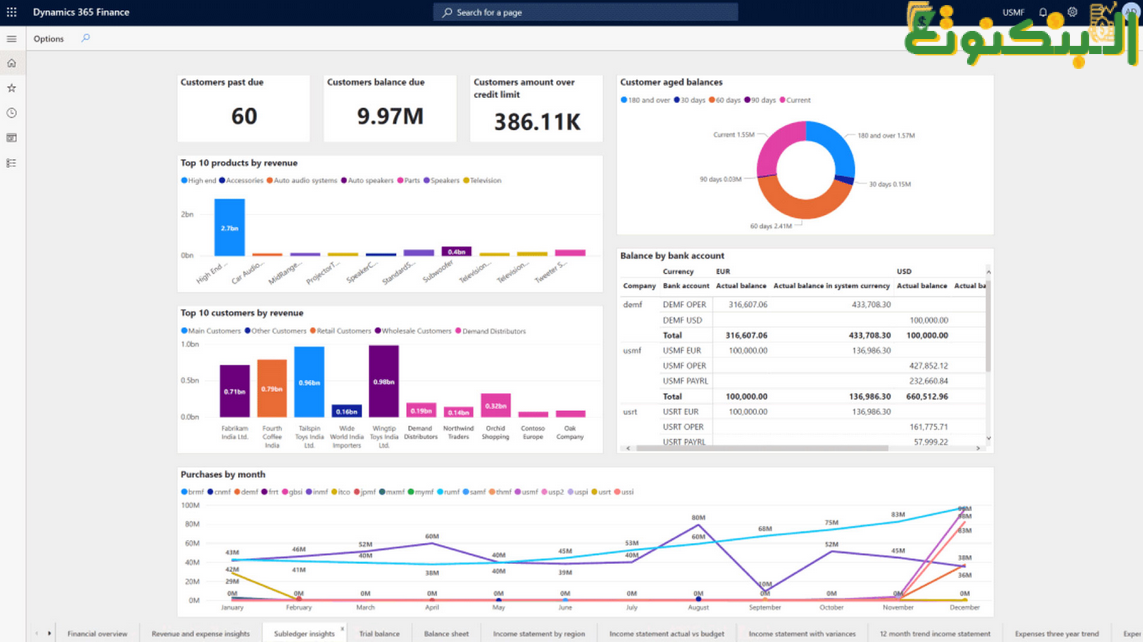Click the Bank account column header
Image resolution: width=1143 pixels, height=642 pixels.
(685, 286)
